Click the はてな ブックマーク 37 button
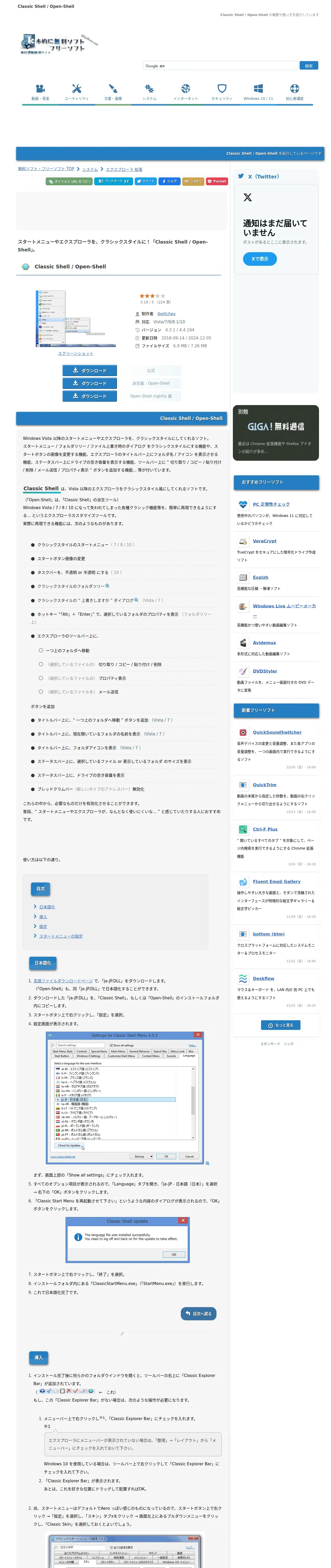The image size is (331, 1568). tap(114, 181)
